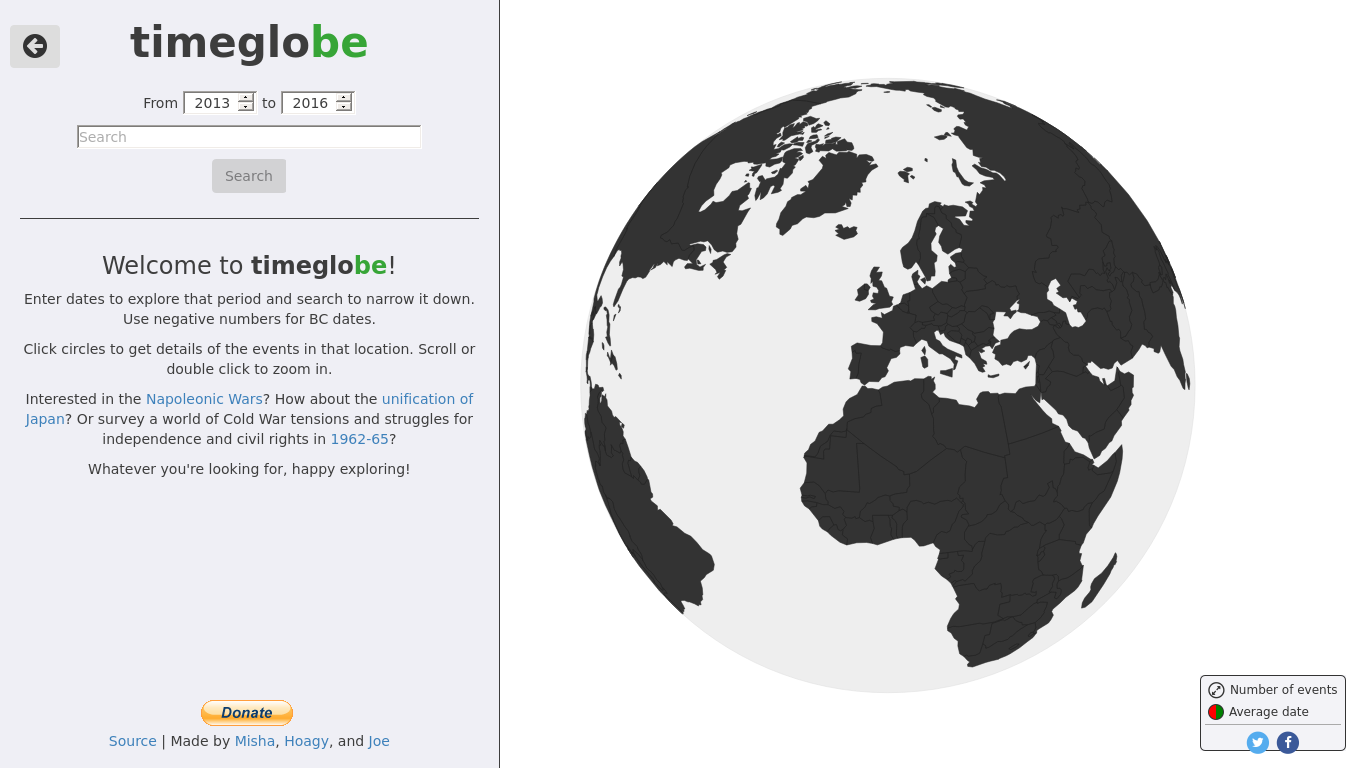Increase the To year with up arrow

(x=344, y=98)
